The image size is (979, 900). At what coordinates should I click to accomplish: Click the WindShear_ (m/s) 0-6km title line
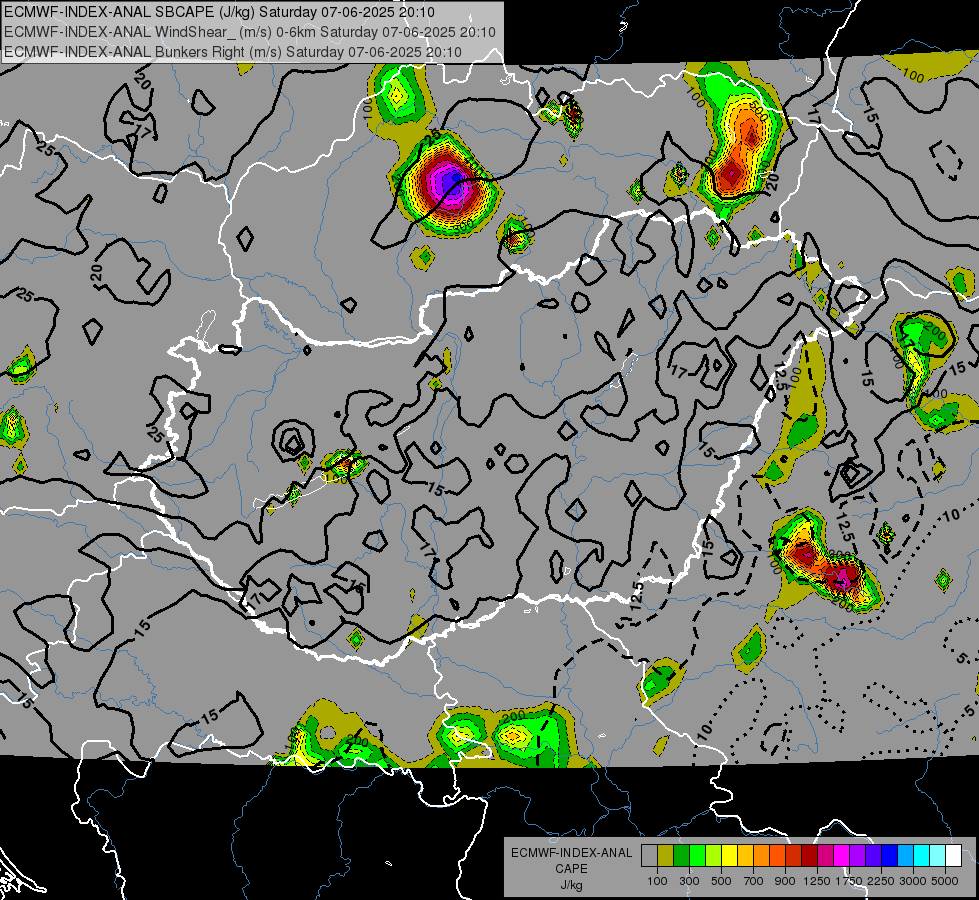coord(250,32)
